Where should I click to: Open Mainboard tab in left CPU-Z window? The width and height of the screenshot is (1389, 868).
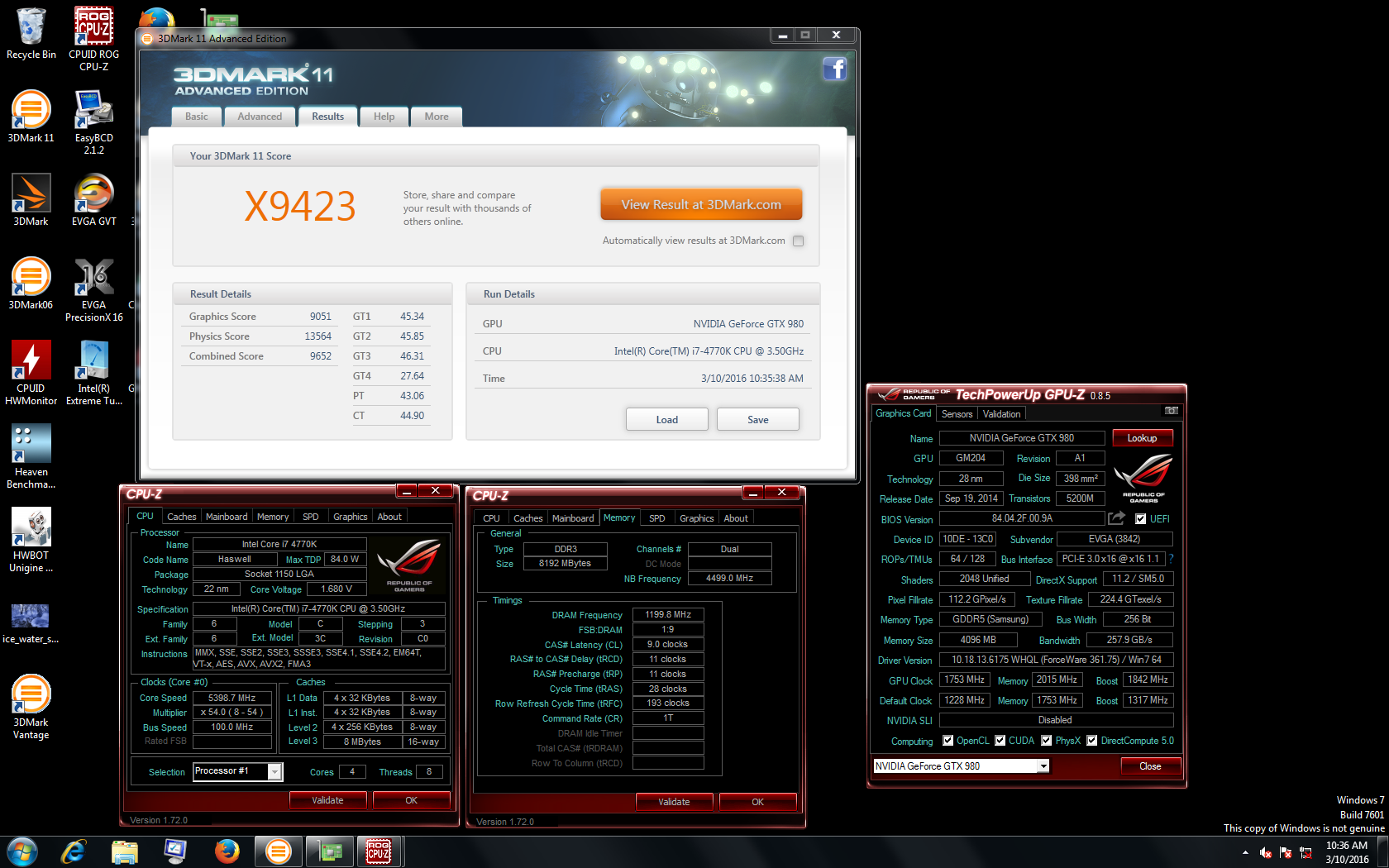(227, 517)
